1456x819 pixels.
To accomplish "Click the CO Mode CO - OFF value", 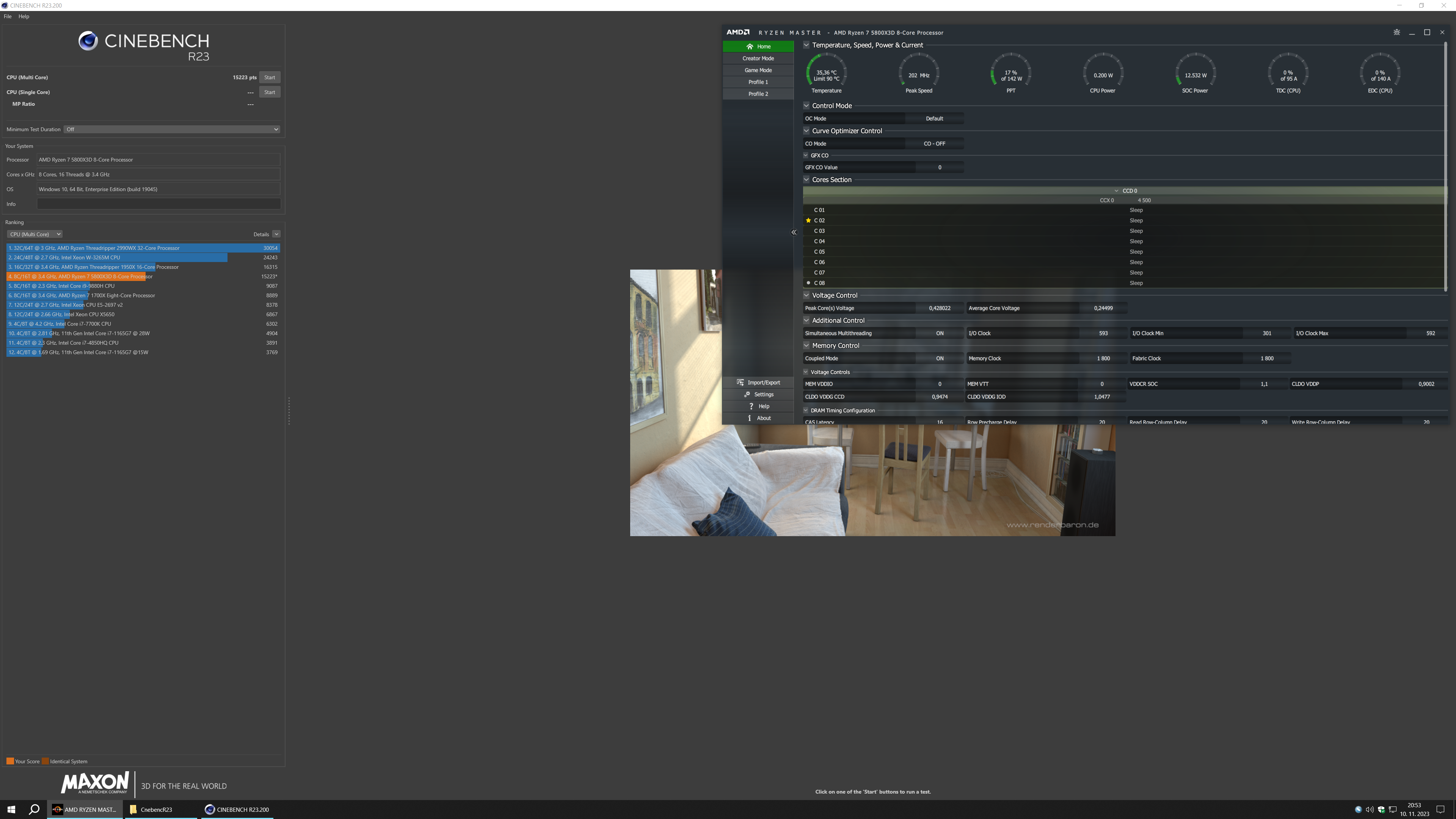I will tap(934, 144).
